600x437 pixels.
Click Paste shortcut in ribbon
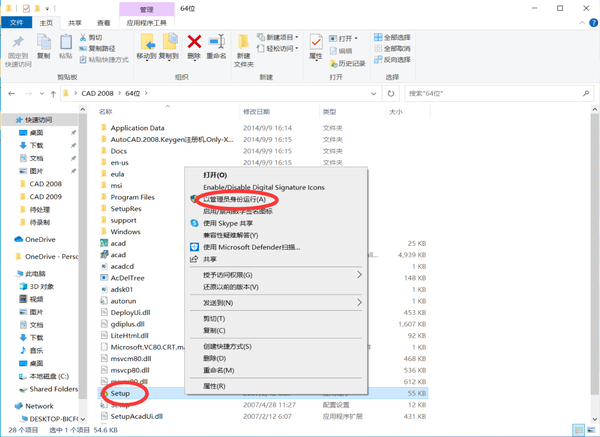point(104,59)
